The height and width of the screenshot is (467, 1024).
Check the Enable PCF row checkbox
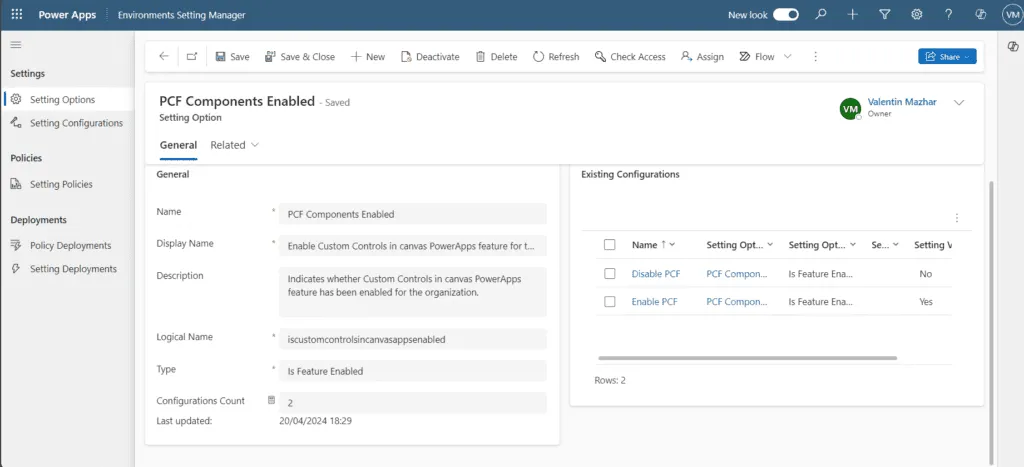click(609, 302)
